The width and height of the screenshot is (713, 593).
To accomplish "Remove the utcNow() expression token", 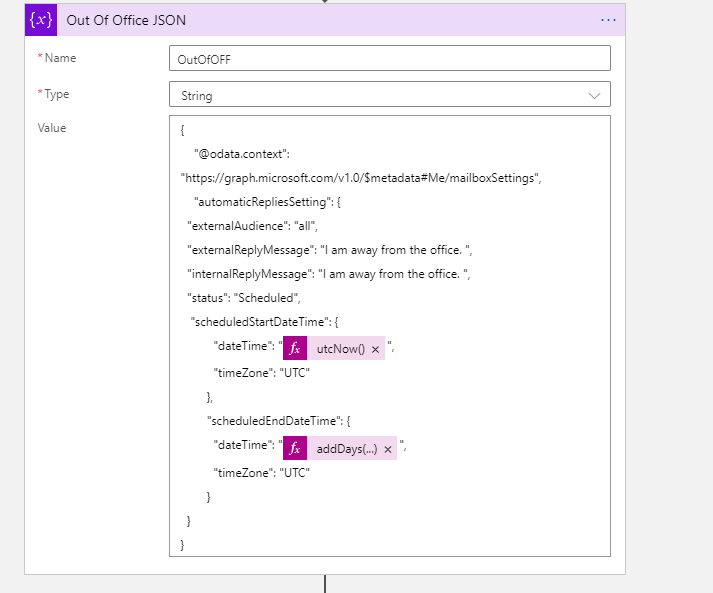I will [x=375, y=349].
